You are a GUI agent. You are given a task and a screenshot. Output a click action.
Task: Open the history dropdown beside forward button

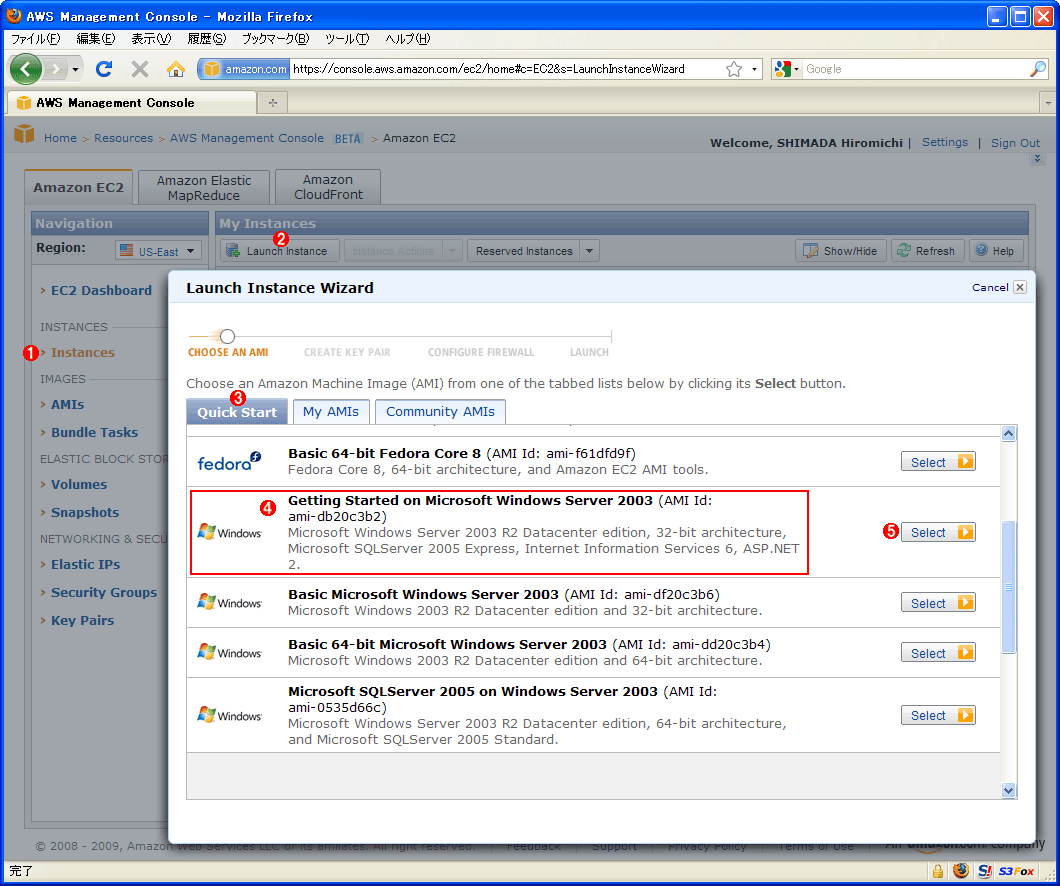tap(76, 69)
